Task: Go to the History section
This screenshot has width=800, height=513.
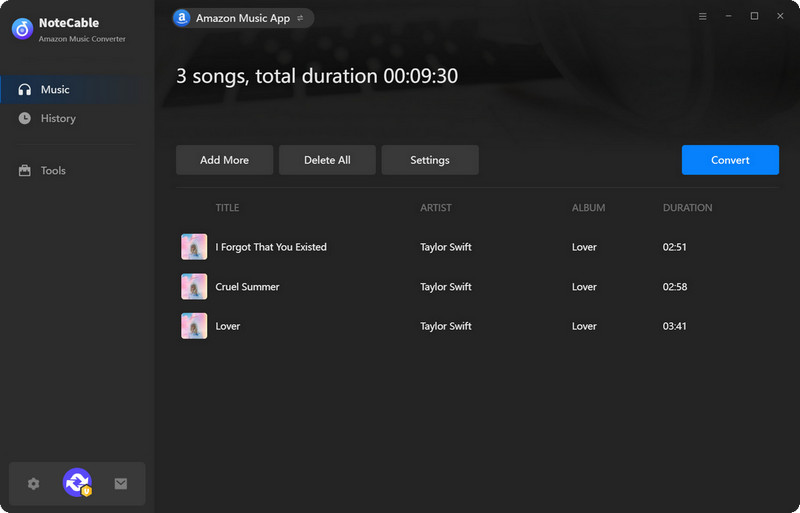Action: pyautogui.click(x=77, y=118)
